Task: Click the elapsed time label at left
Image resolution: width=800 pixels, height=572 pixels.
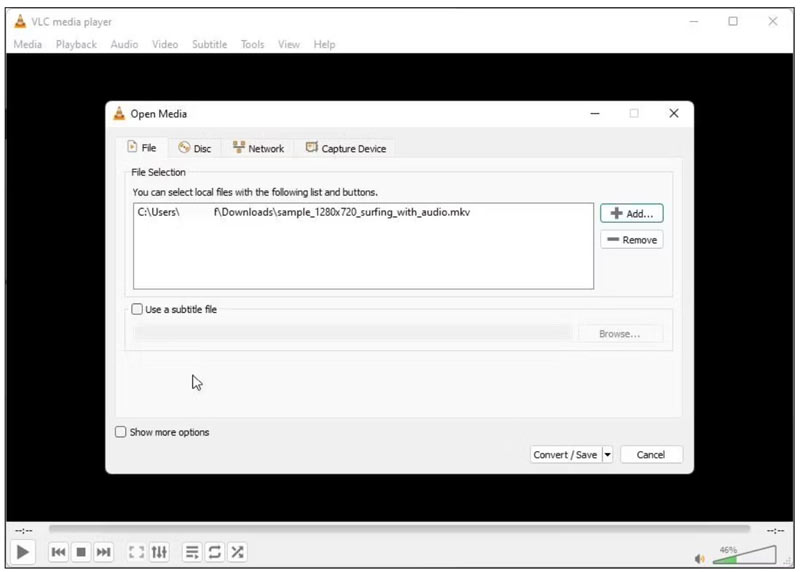Action: coord(23,531)
